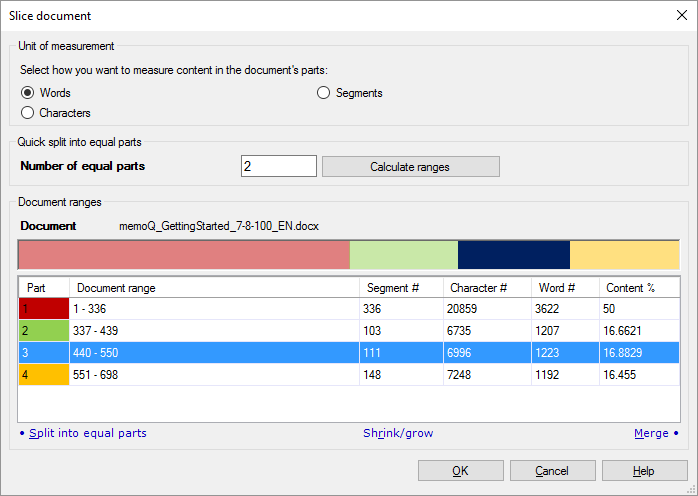Click the yellow segment in range bar
698x496 pixels.
click(x=623, y=255)
